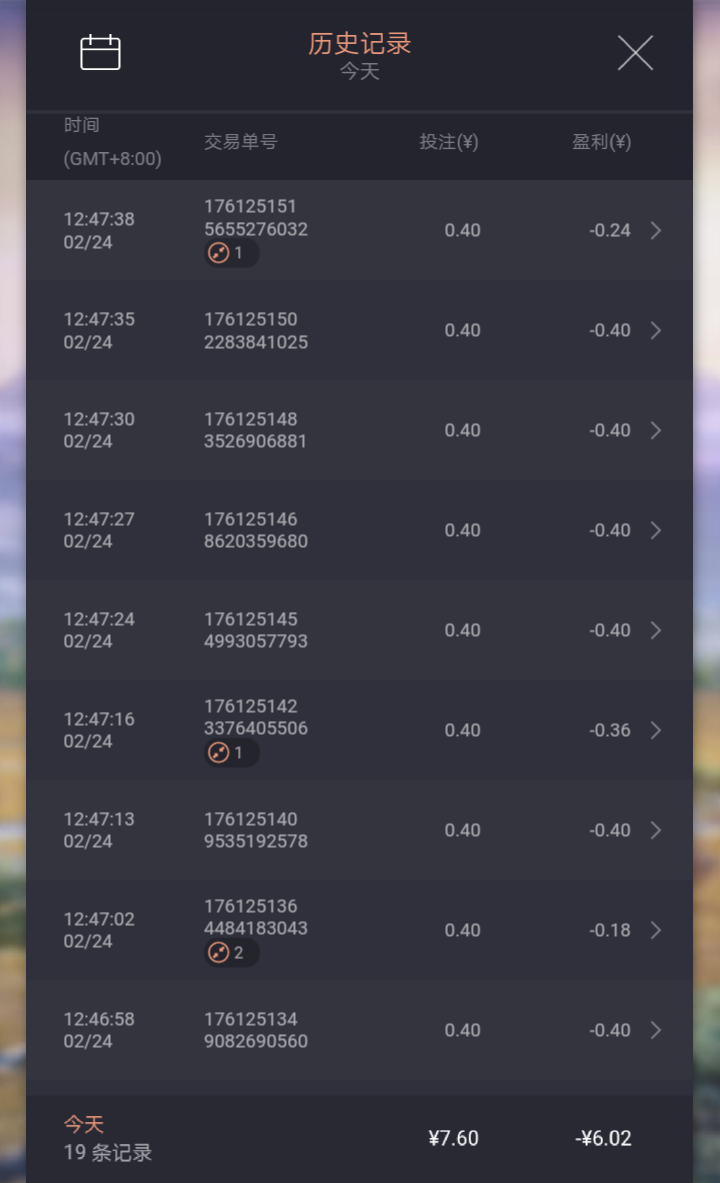Close the history records panel

tap(635, 53)
